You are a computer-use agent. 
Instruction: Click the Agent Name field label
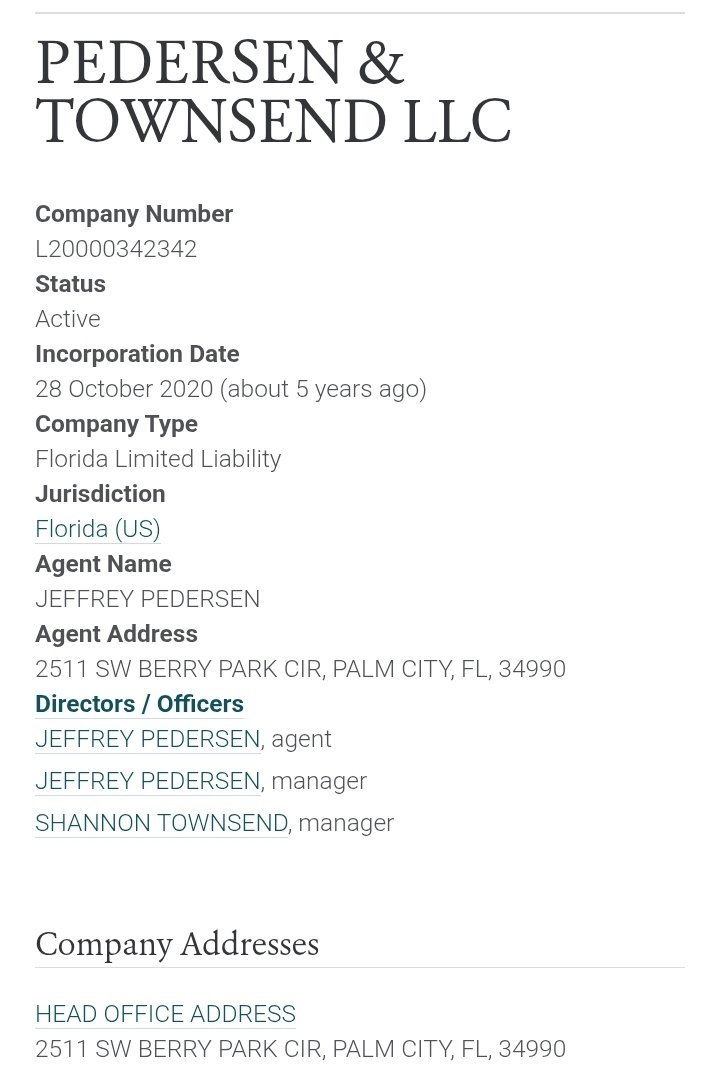[x=103, y=564]
